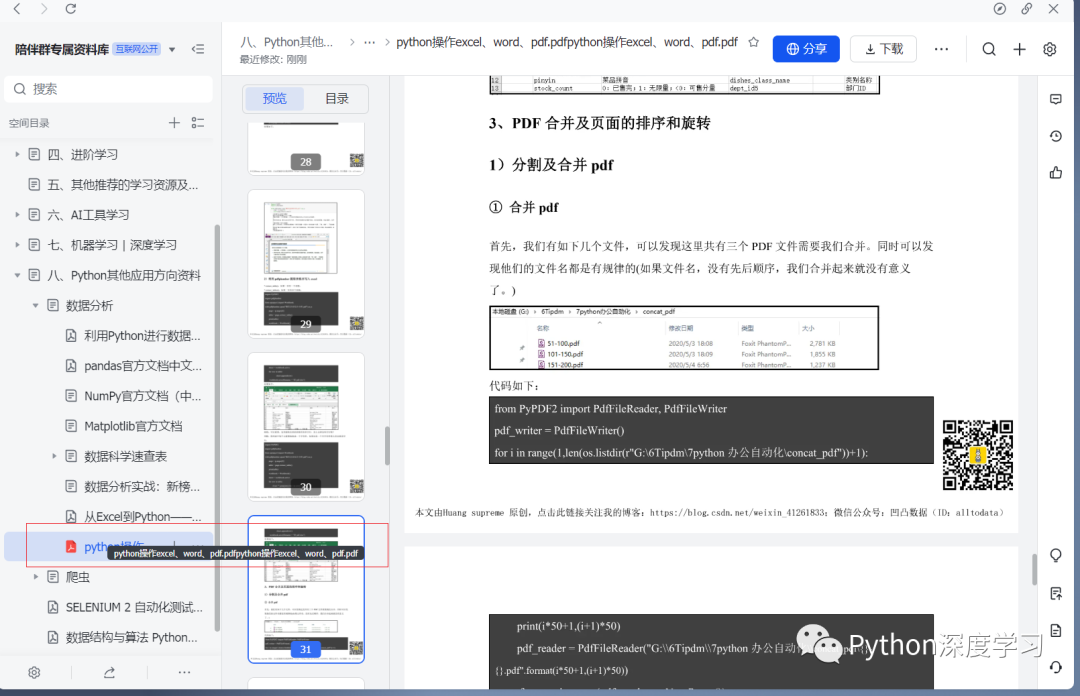Open the gear icon at bottom left
This screenshot has width=1080, height=696.
[x=34, y=672]
